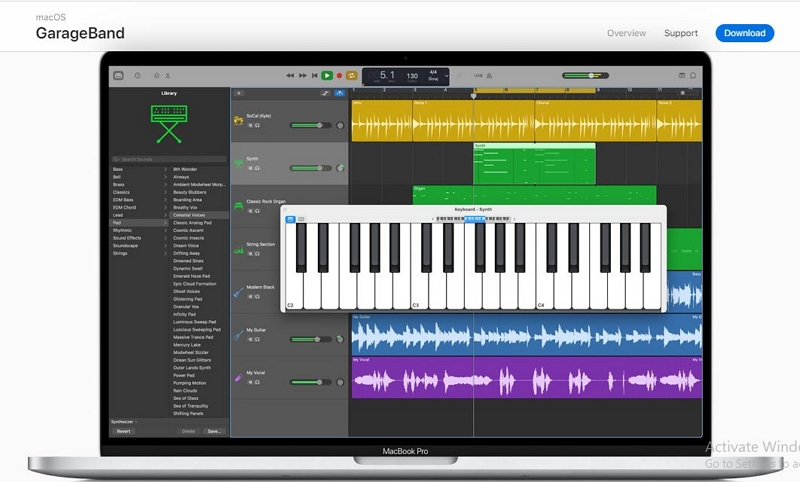Switch keyboard window to piano view button

pyautogui.click(x=290, y=219)
